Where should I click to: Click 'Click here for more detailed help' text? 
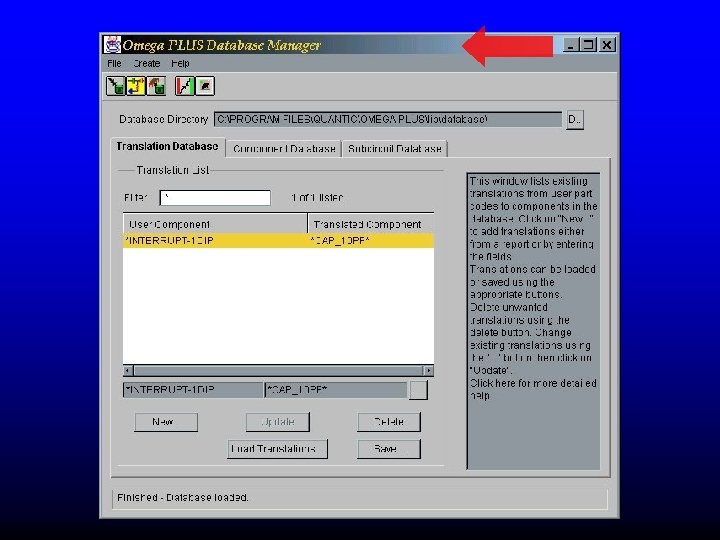pyautogui.click(x=533, y=389)
